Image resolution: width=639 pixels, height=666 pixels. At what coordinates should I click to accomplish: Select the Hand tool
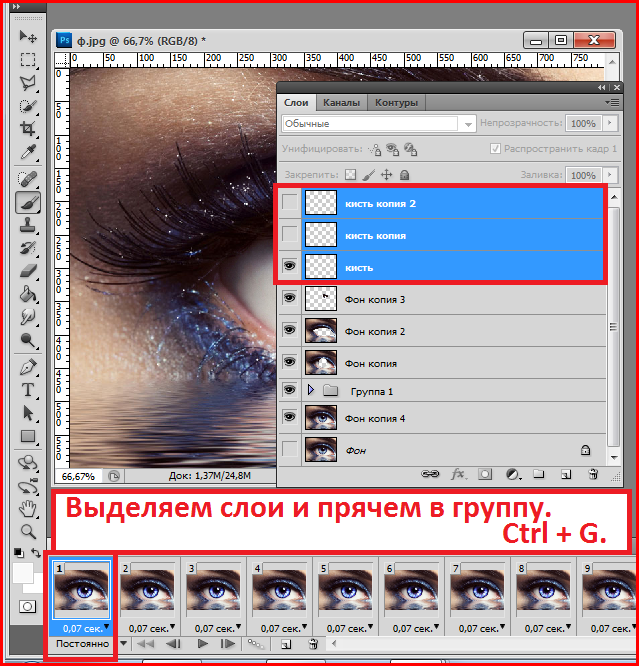point(28,509)
